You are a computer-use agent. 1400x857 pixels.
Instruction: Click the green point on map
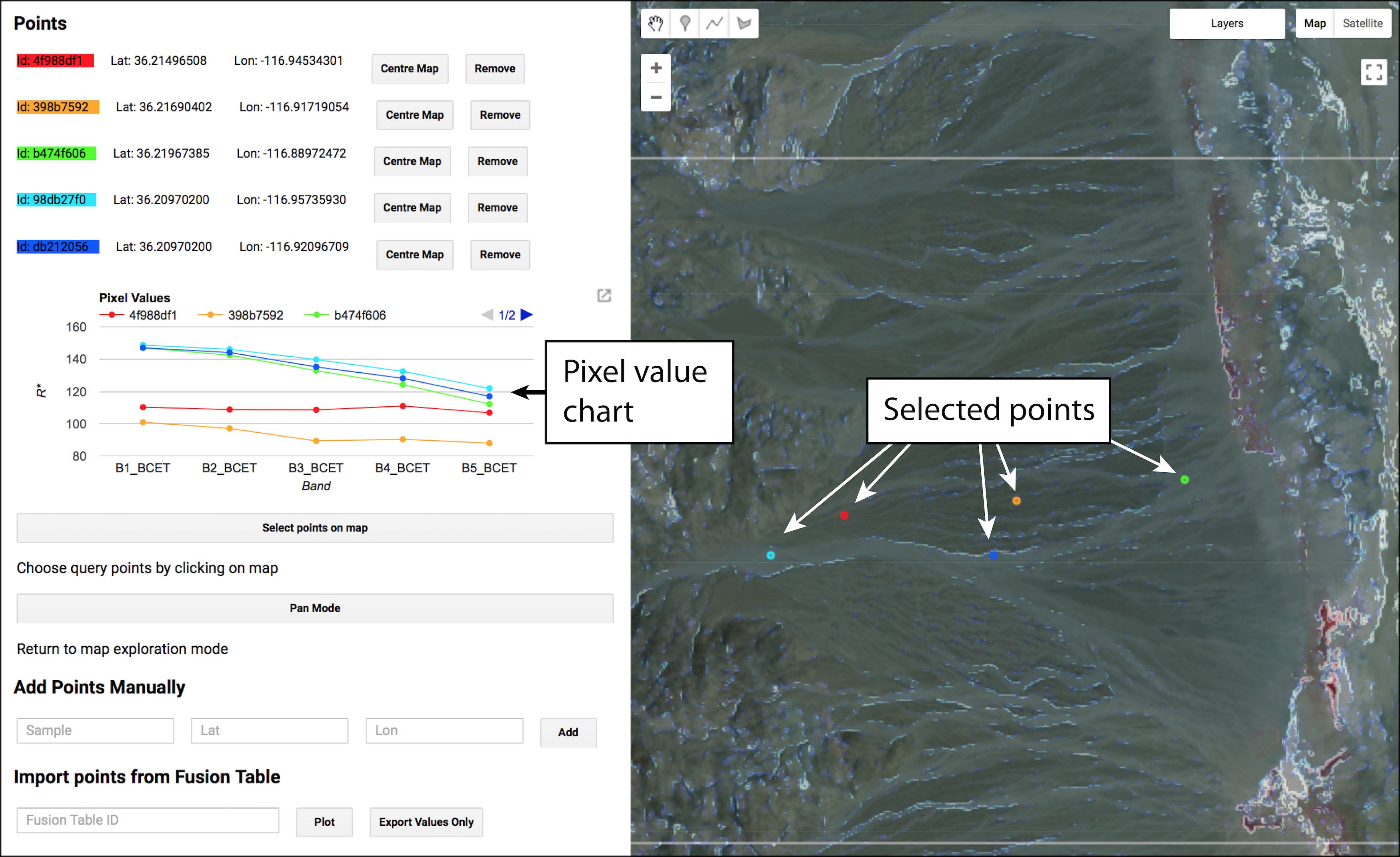point(1185,480)
